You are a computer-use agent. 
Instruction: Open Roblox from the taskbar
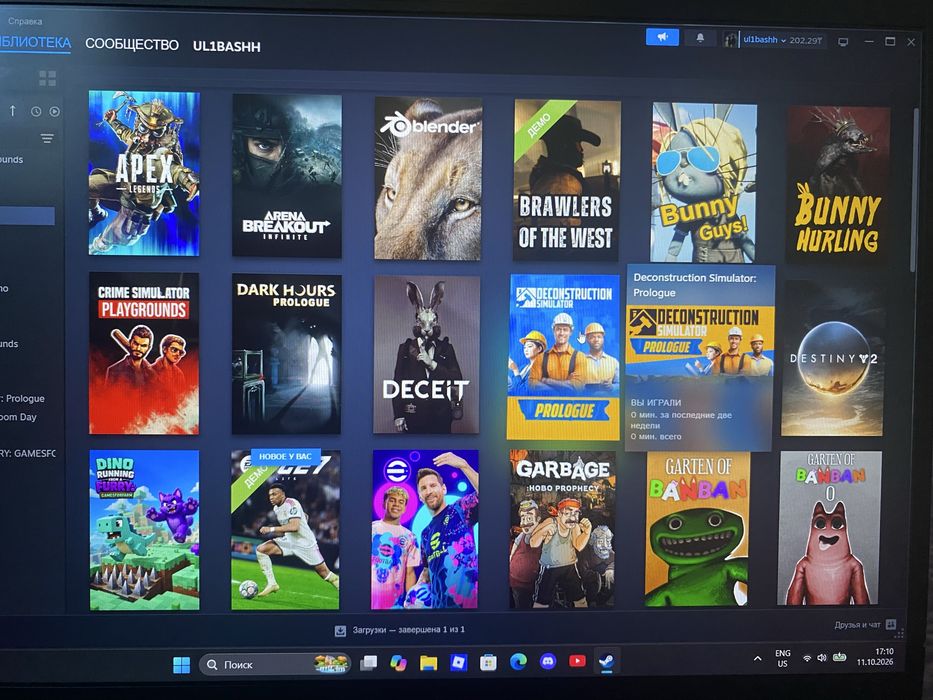pos(458,662)
